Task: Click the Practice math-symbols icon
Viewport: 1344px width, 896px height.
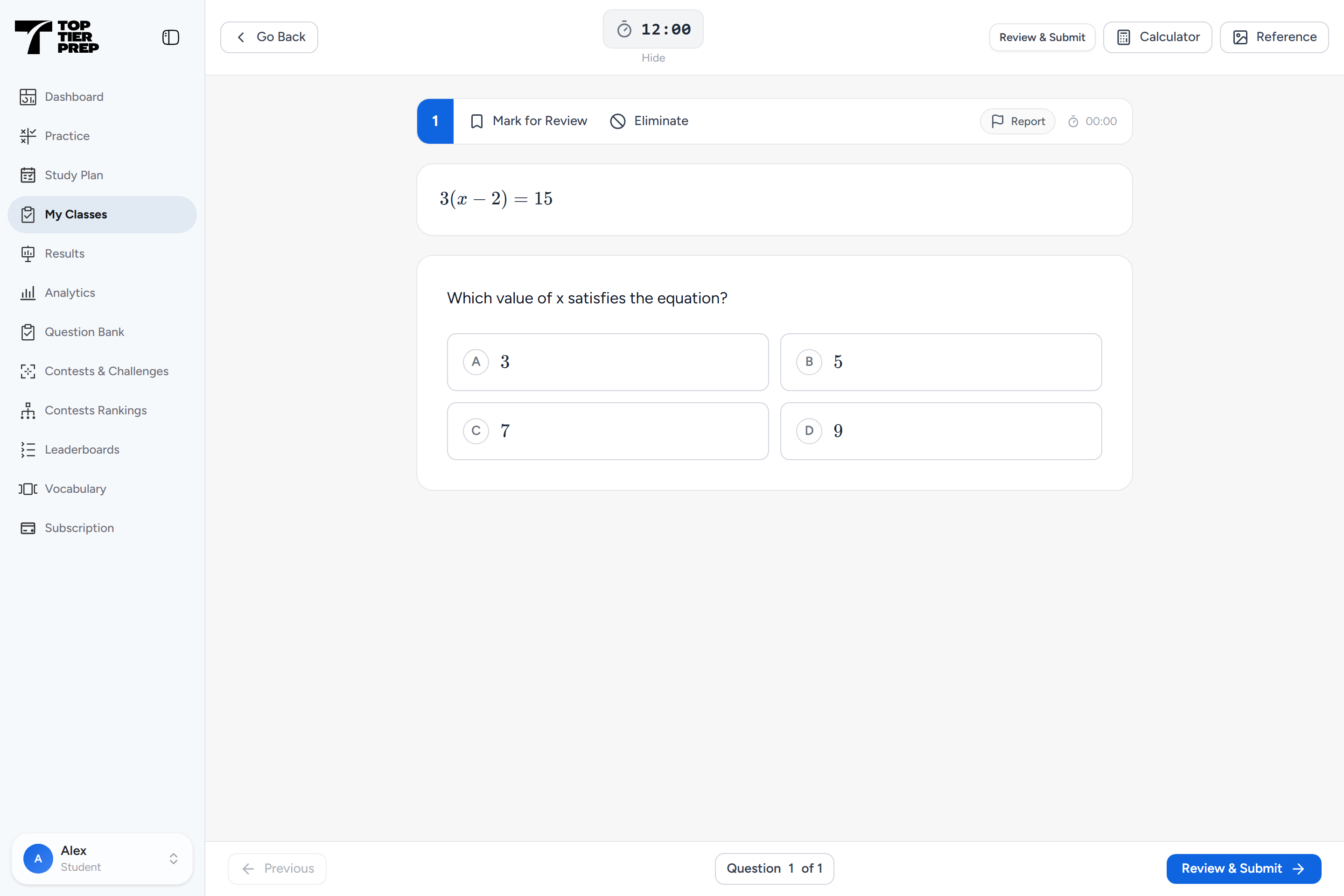Action: tap(28, 136)
